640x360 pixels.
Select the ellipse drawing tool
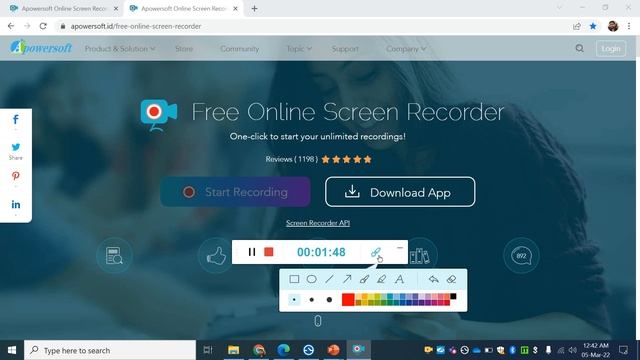311,279
